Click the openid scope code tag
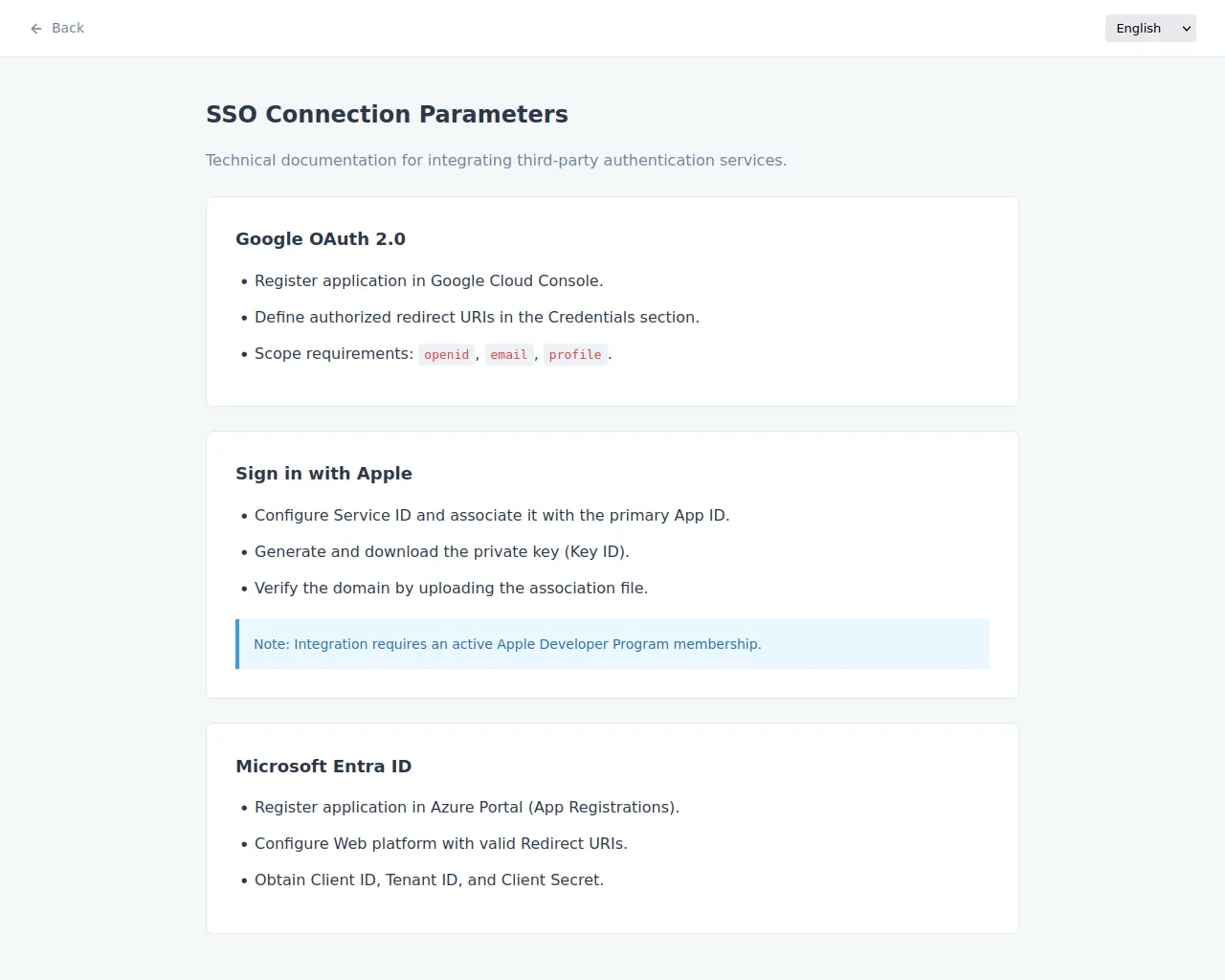Image resolution: width=1225 pixels, height=980 pixels. pos(447,355)
